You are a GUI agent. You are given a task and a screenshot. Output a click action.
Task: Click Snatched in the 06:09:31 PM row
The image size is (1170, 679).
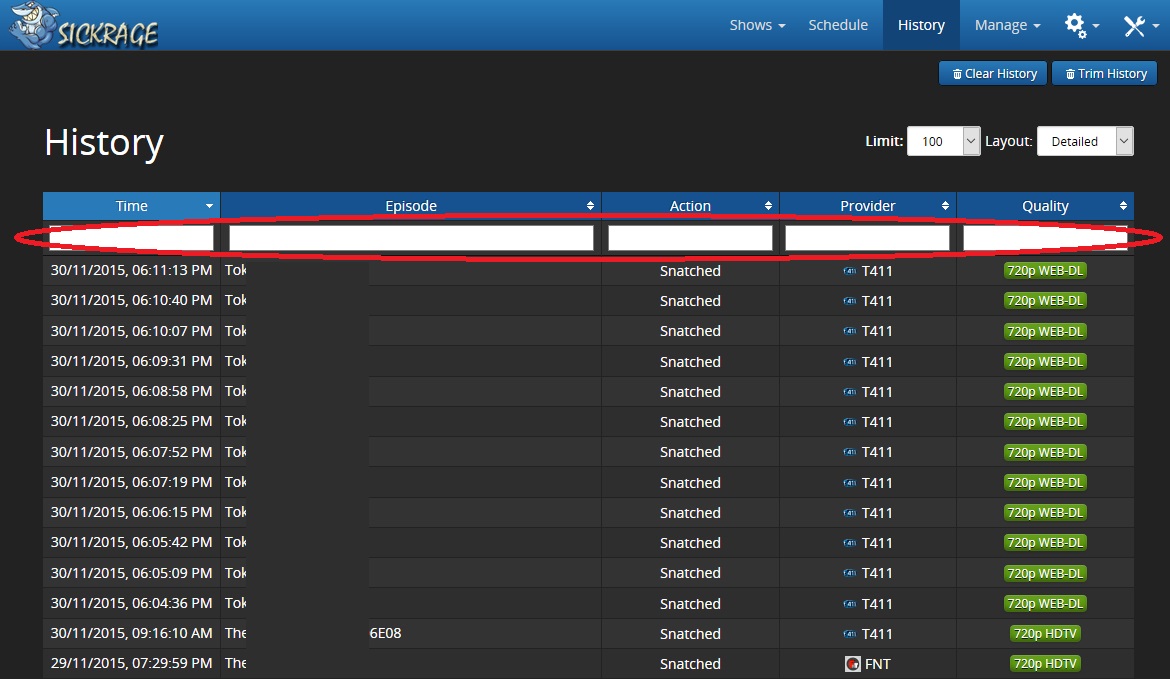(x=690, y=362)
